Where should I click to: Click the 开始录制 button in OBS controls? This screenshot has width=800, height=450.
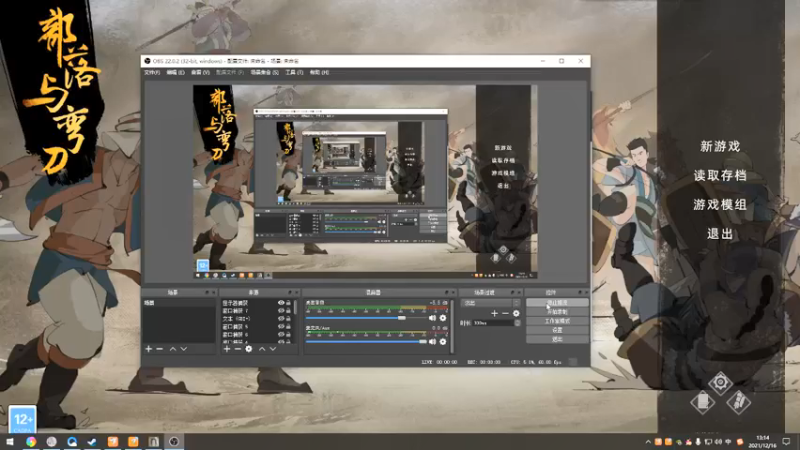(x=557, y=312)
